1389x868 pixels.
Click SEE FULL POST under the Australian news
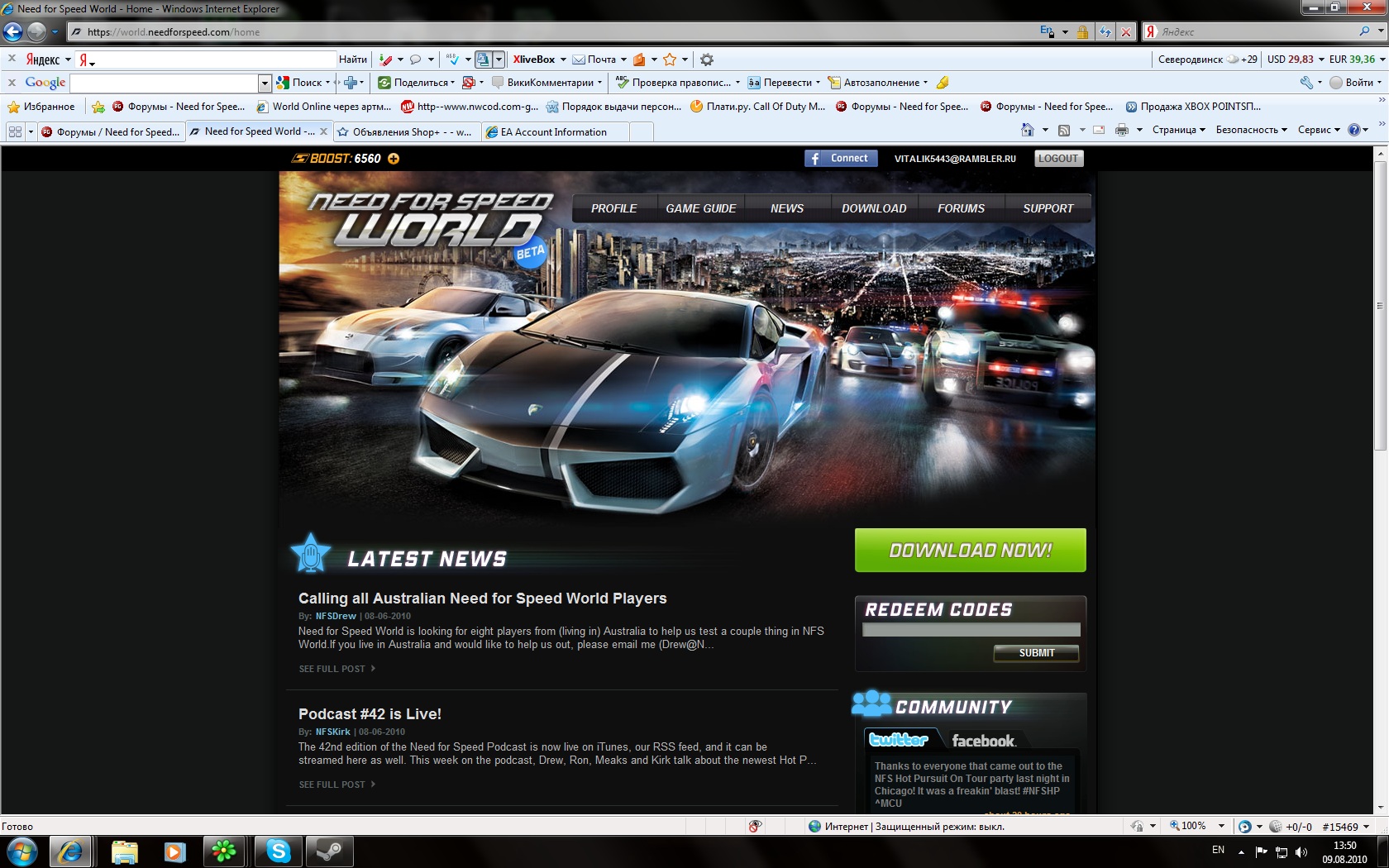[337, 669]
